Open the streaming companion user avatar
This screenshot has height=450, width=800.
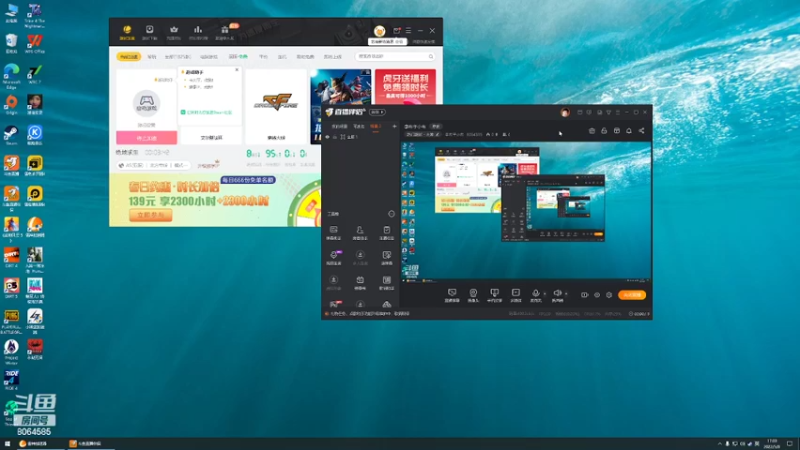565,113
